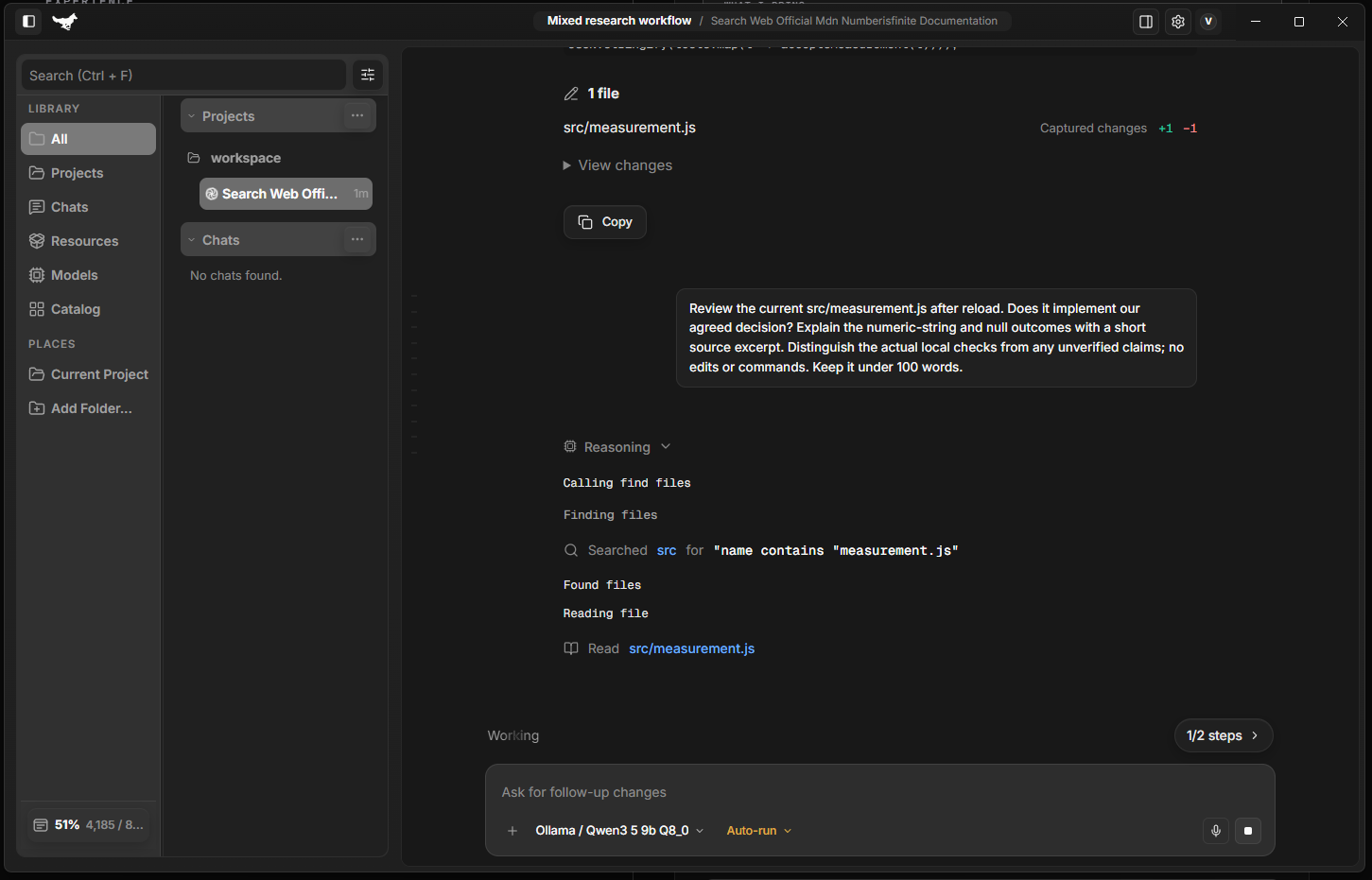Open the Projects section more options
Image resolution: width=1372 pixels, height=880 pixels.
[x=356, y=115]
